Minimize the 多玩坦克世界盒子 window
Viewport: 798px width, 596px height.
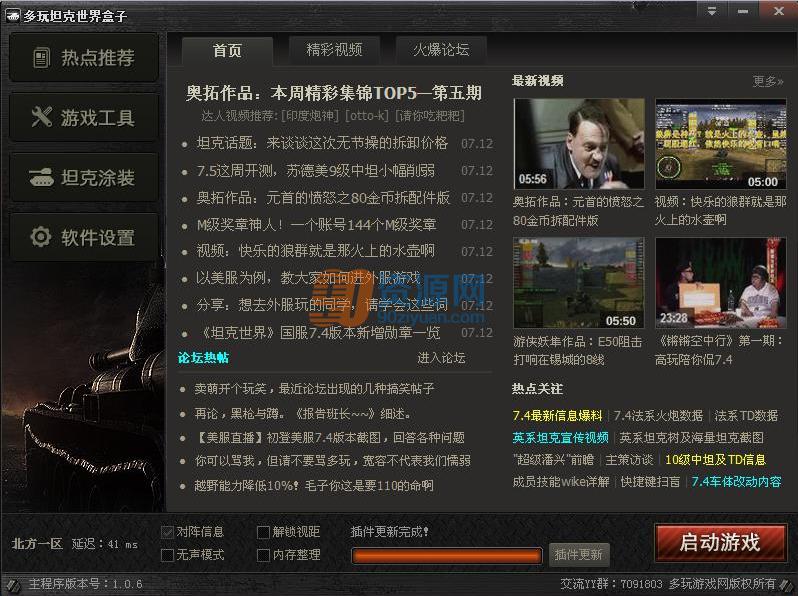point(743,11)
